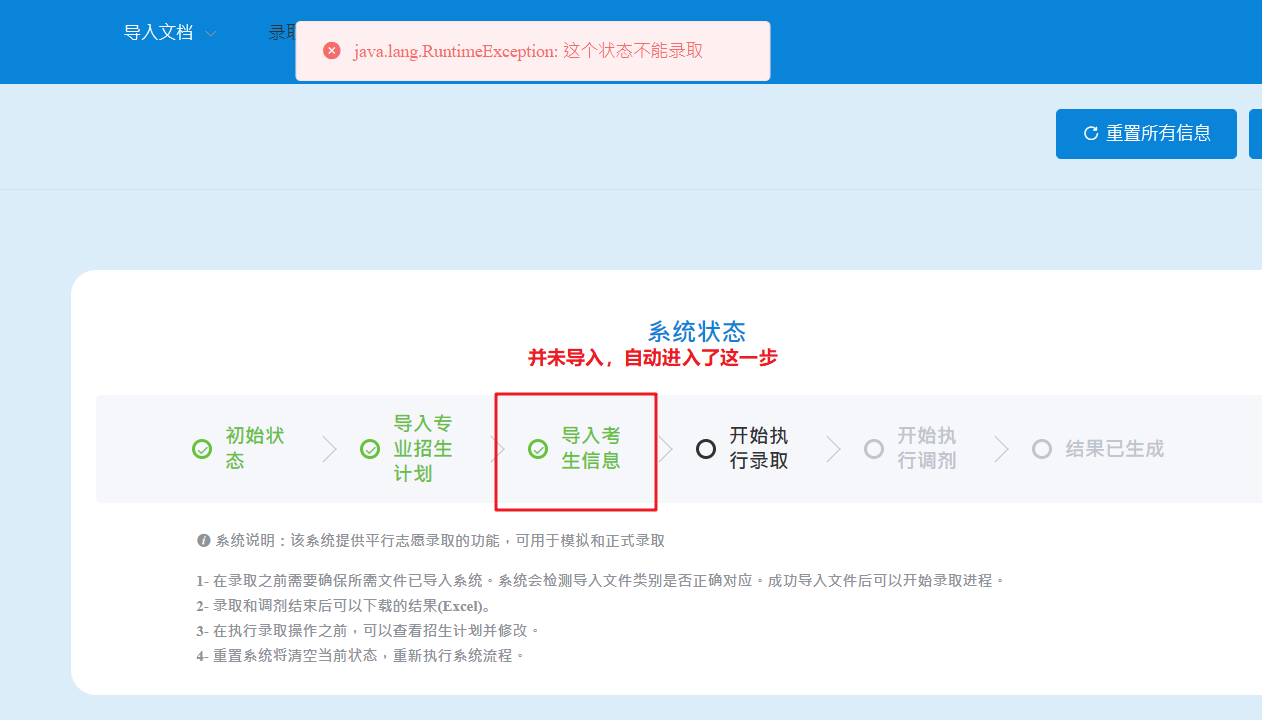Image resolution: width=1262 pixels, height=720 pixels.
Task: Click the red-boxed 导入考生信息 stage
Action: [576, 449]
